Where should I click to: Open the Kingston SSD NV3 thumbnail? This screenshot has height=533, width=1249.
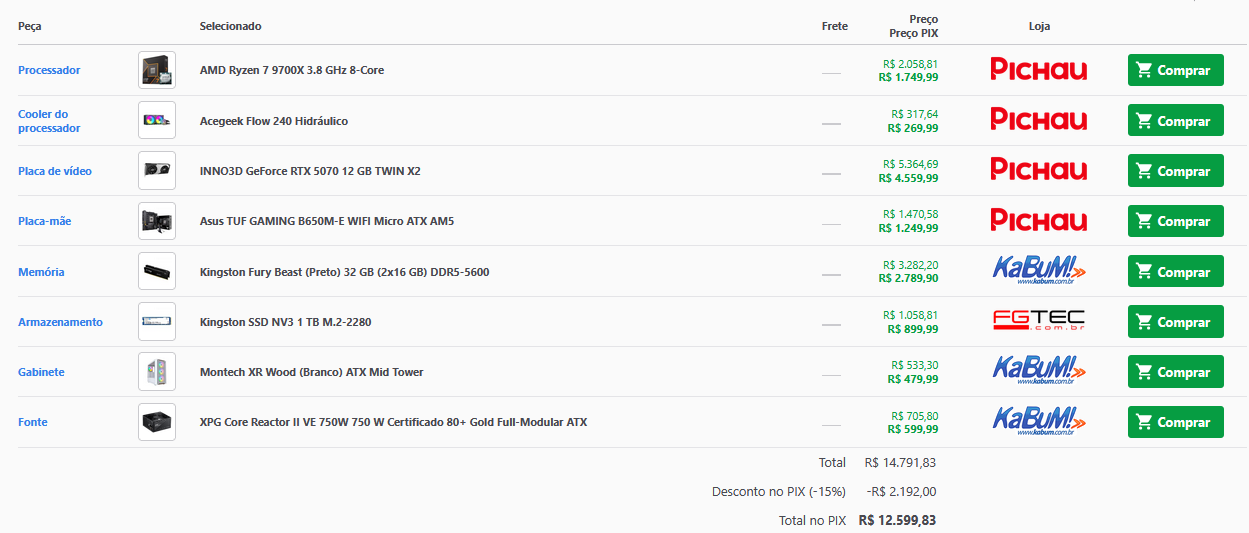click(157, 322)
